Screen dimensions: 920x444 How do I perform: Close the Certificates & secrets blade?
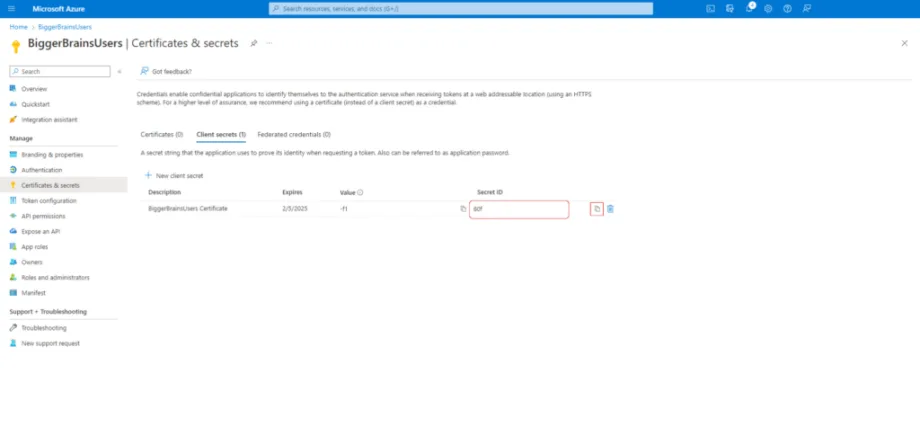pyautogui.click(x=904, y=43)
